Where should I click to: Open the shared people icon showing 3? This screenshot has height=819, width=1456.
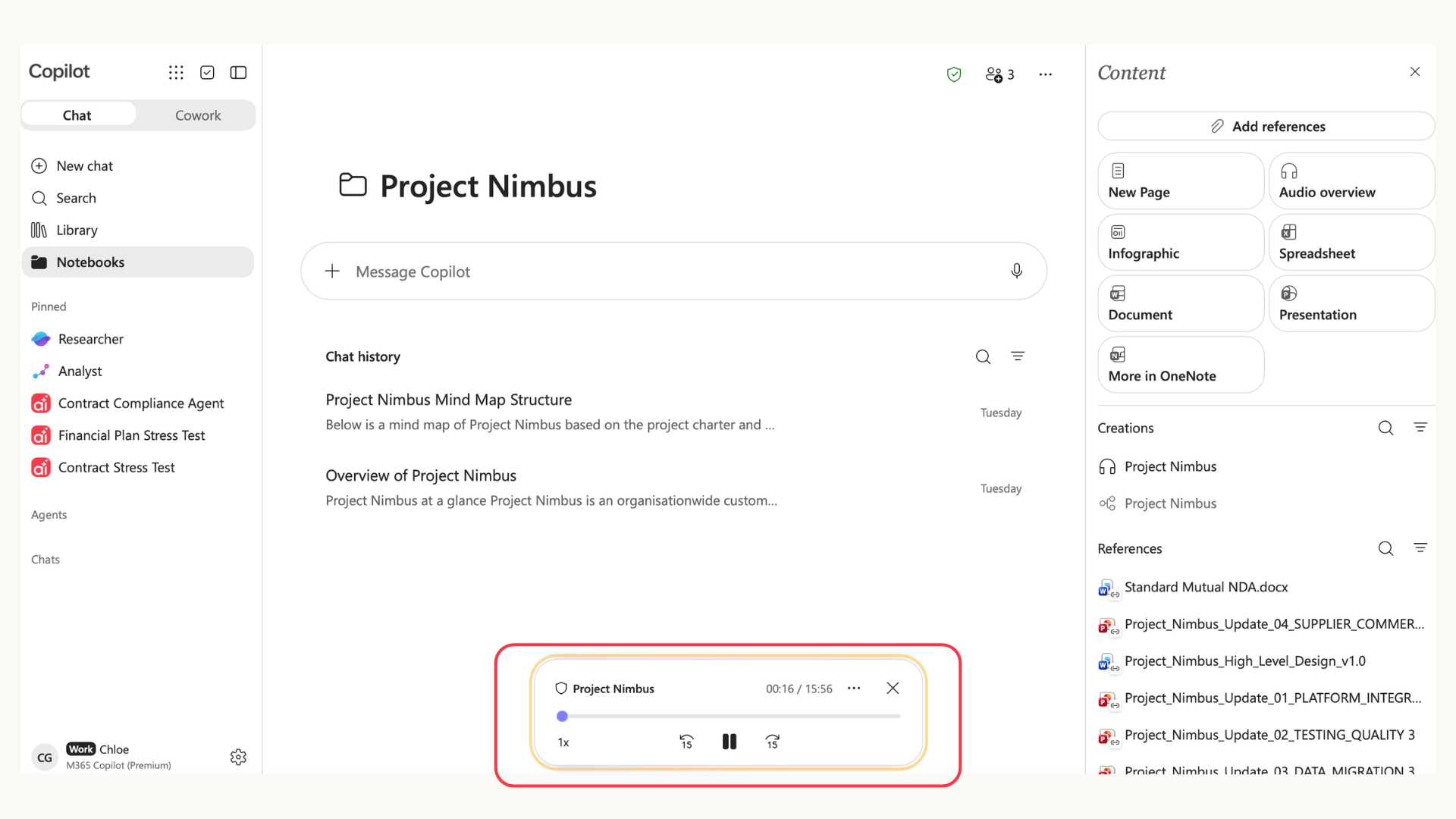tap(999, 74)
